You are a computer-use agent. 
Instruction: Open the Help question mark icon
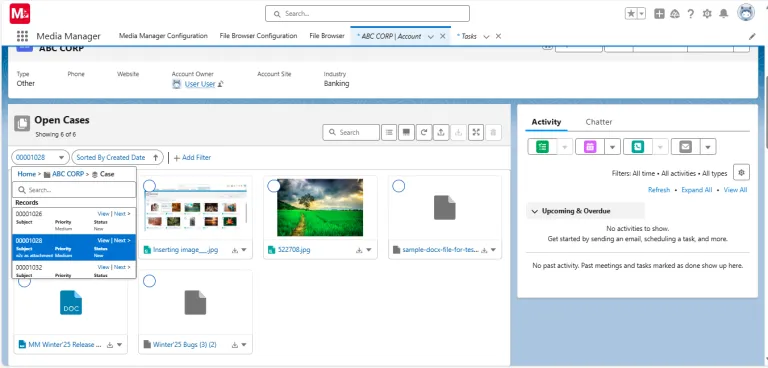[691, 14]
